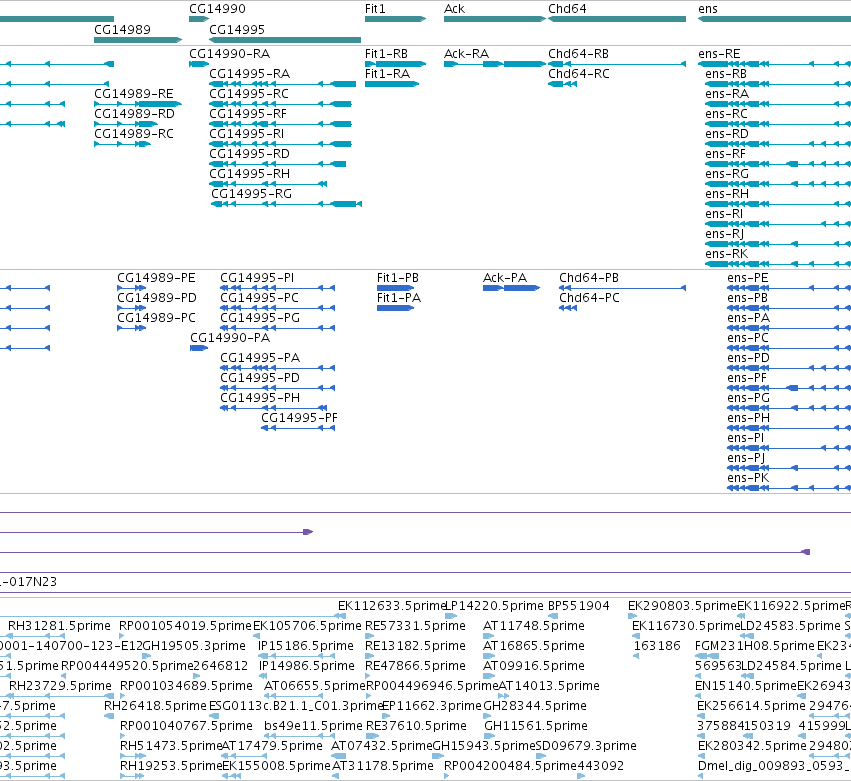This screenshot has height=781, width=851.
Task: Click transcript label Ack-RA
Action: coord(466,54)
